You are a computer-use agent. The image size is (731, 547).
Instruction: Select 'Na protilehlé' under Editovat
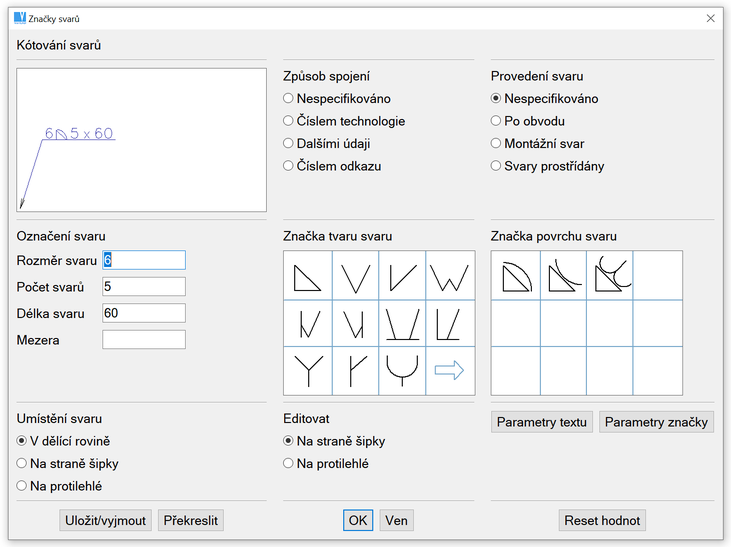(x=289, y=464)
